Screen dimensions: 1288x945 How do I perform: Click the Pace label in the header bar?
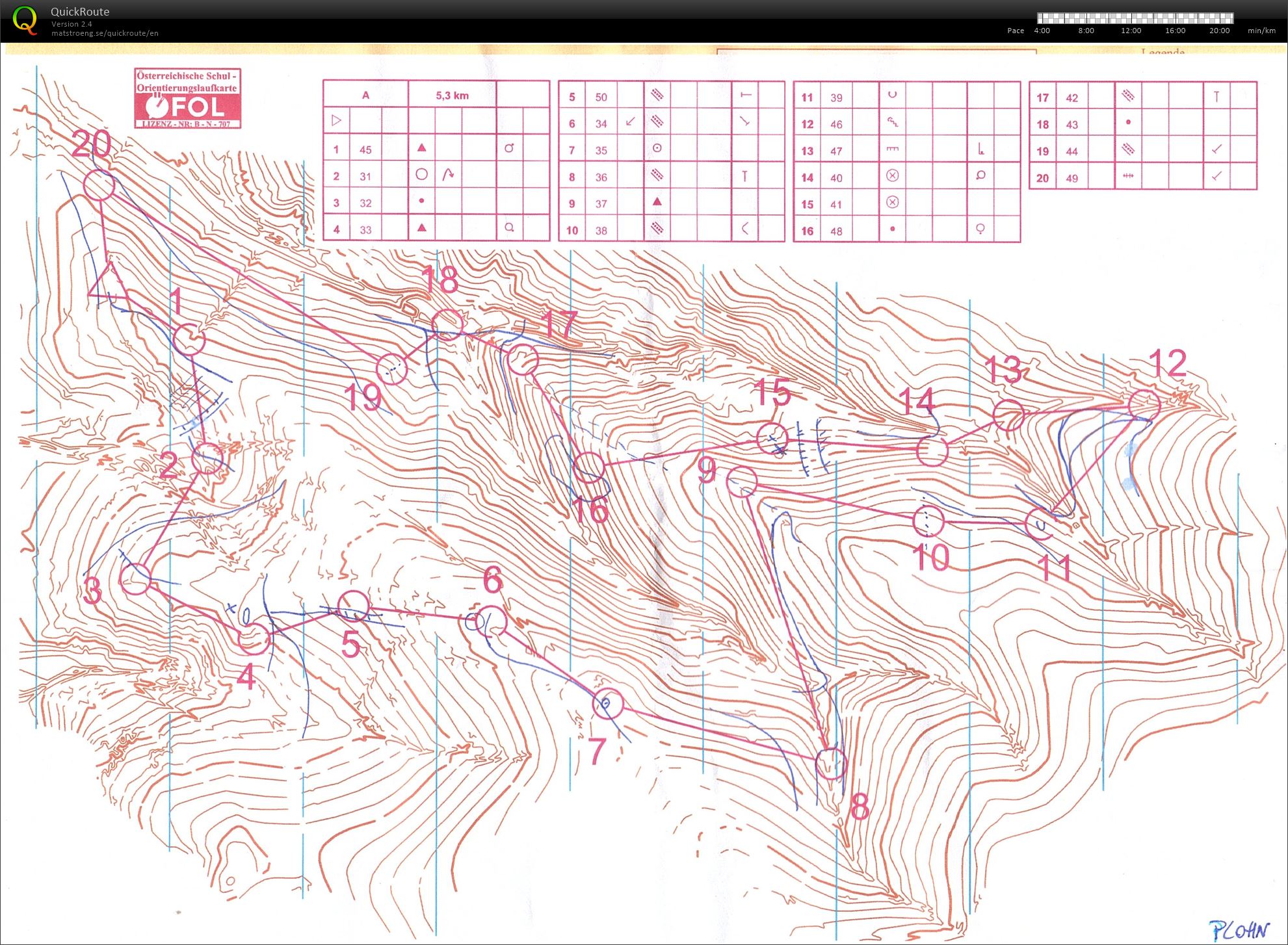[1016, 31]
